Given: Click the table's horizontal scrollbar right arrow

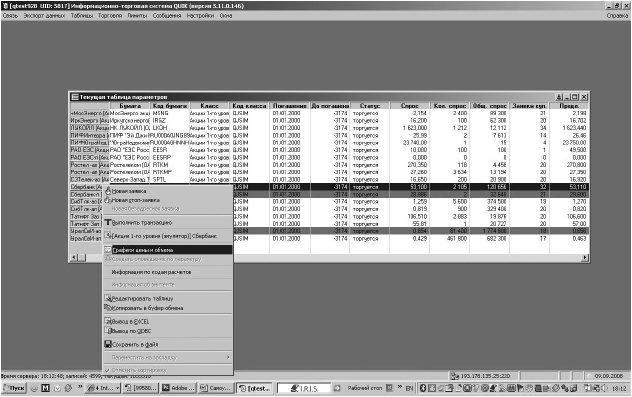Looking at the screenshot, I should [x=585, y=258].
